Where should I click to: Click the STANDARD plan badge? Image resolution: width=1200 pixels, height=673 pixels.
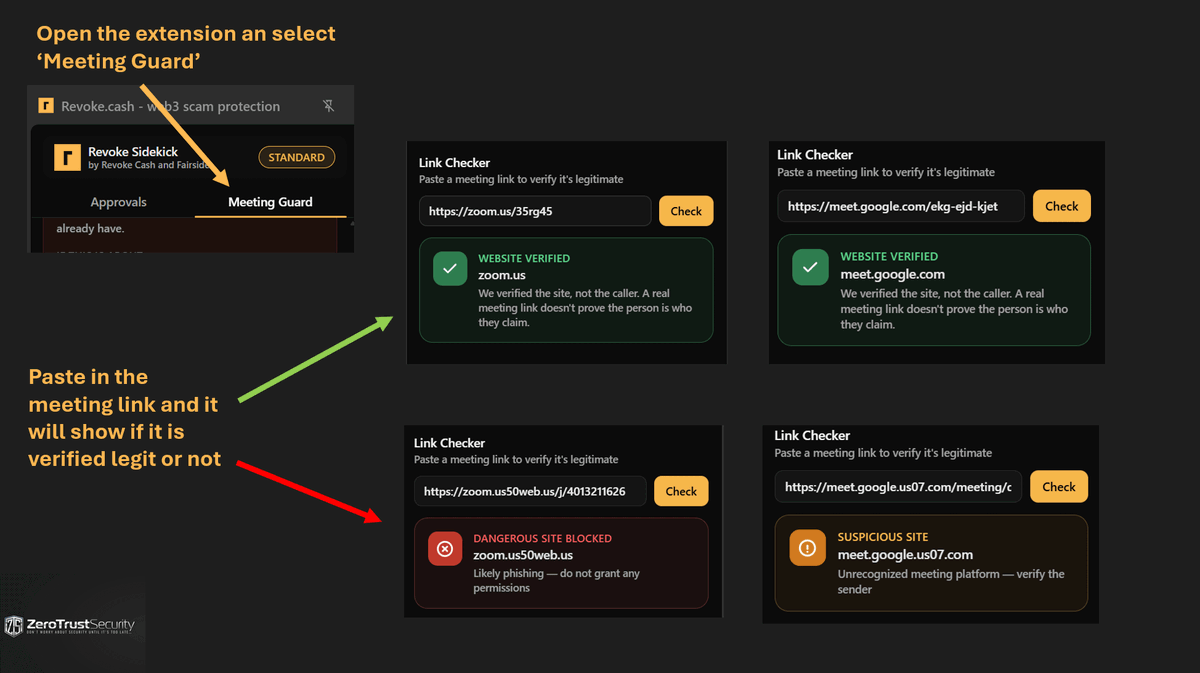pyautogui.click(x=296, y=158)
